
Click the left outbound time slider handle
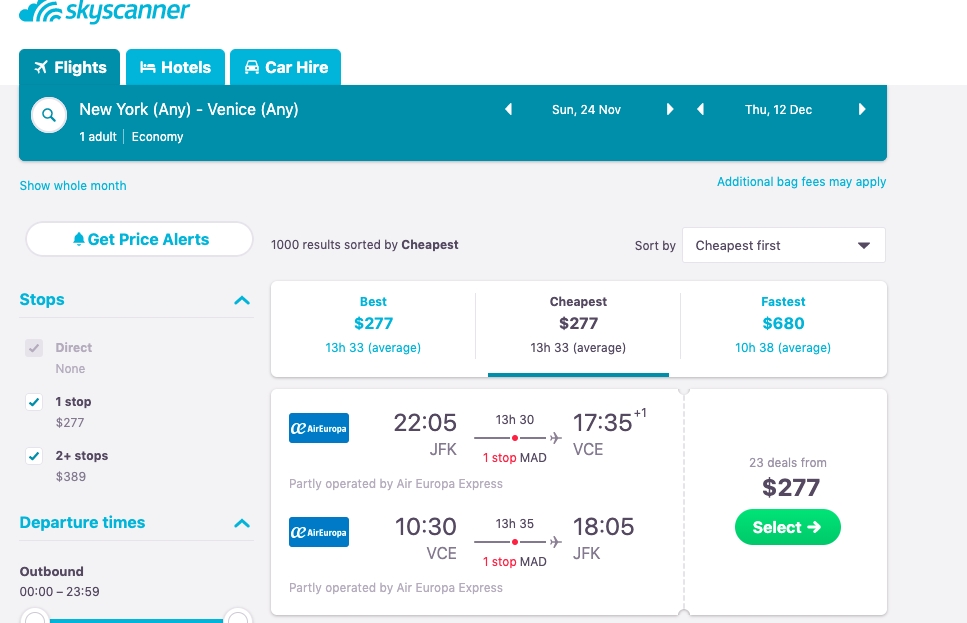(35, 619)
